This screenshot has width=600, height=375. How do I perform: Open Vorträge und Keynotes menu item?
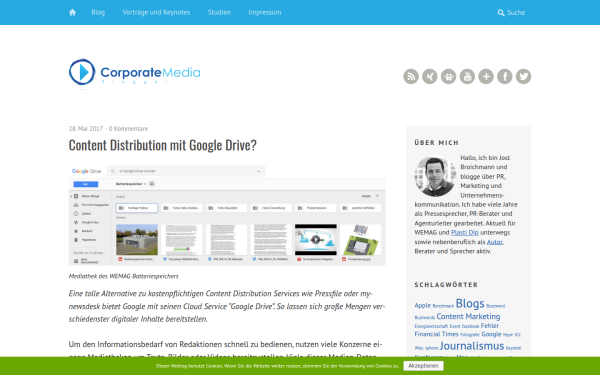156,12
